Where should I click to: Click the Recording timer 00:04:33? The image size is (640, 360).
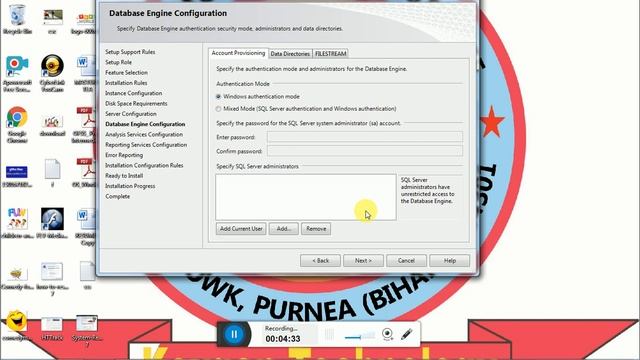[x=283, y=339]
